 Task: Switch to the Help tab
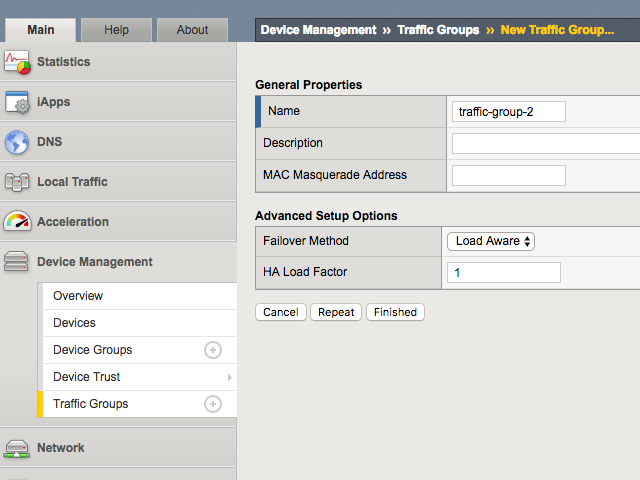coord(116,30)
